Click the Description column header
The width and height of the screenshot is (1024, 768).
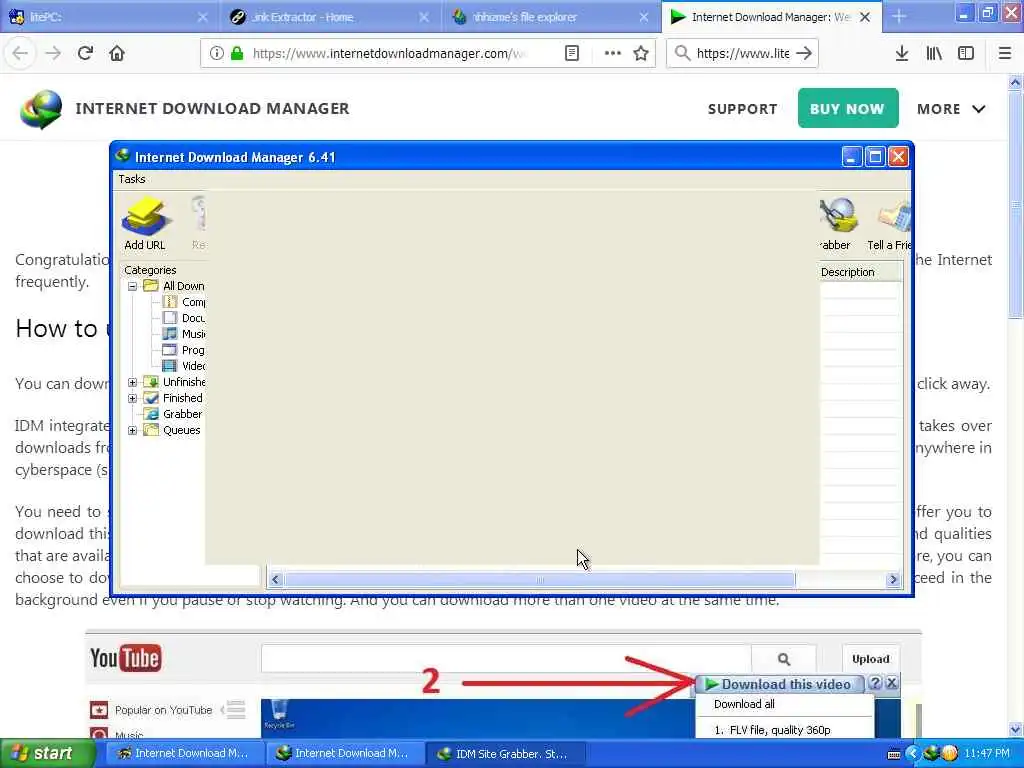861,272
